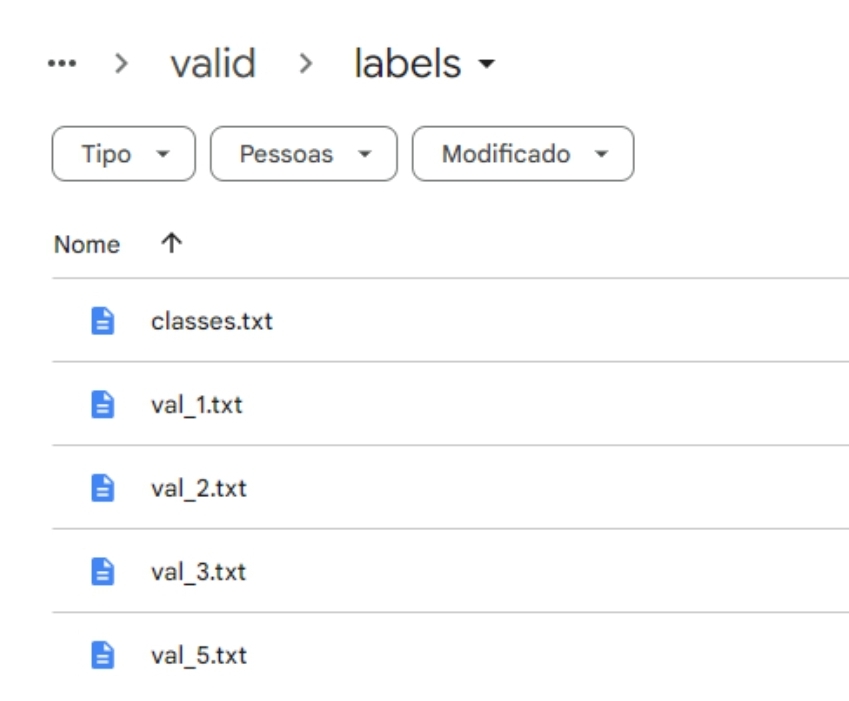Image resolution: width=849 pixels, height=701 pixels.
Task: Click the document icon next to val_5.txt
Action: (x=102, y=655)
